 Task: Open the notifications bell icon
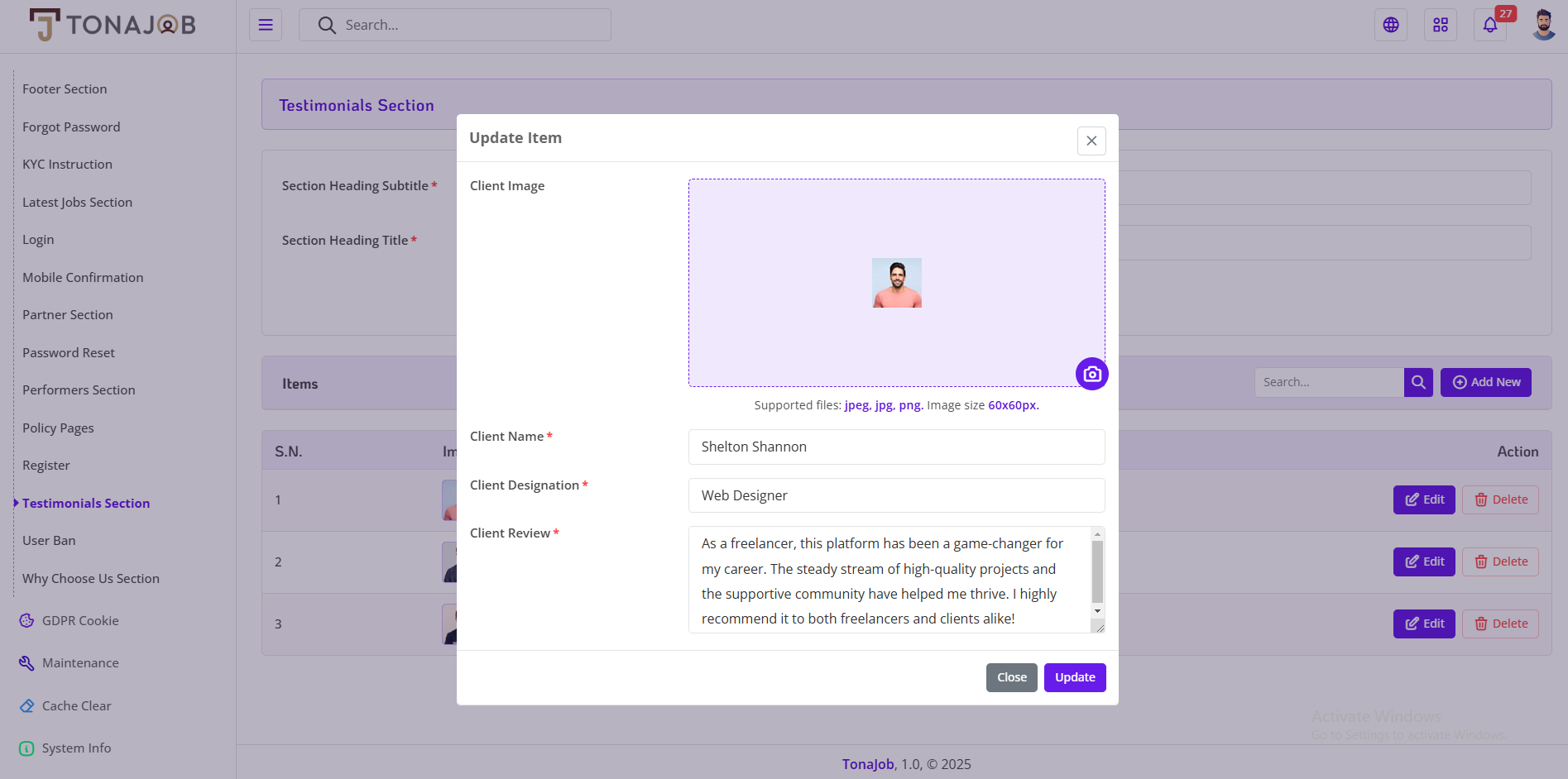1490,25
